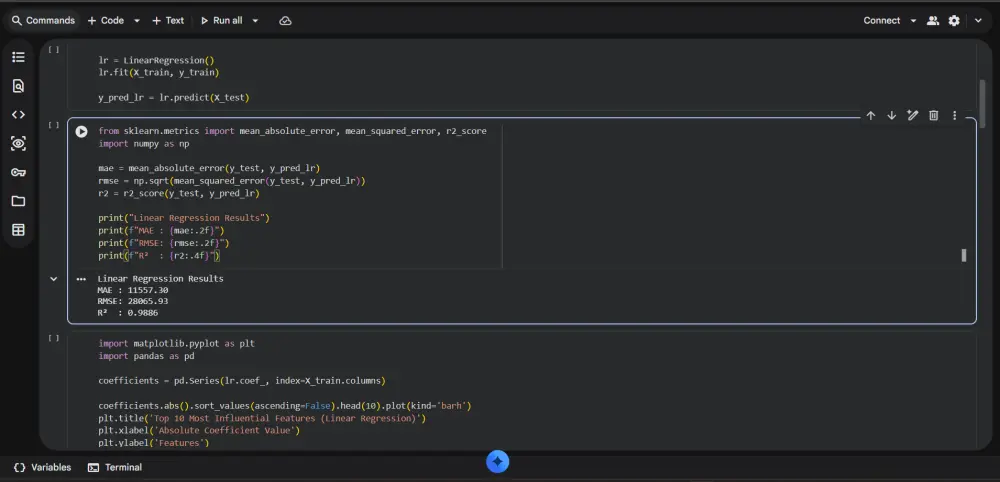
Task: Open the Code snippets sidebar icon
Action: coord(18,115)
